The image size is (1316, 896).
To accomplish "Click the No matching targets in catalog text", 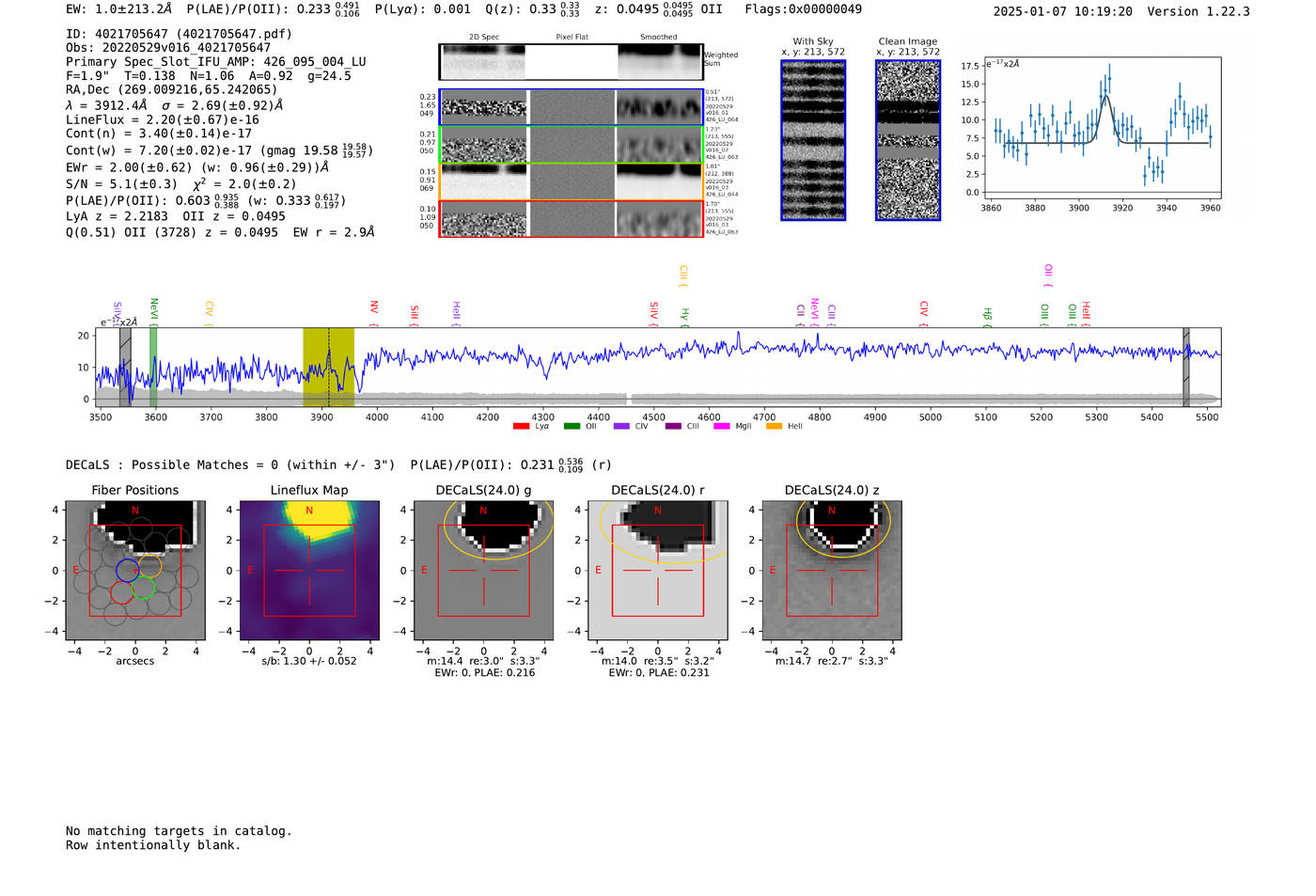I will [x=179, y=831].
